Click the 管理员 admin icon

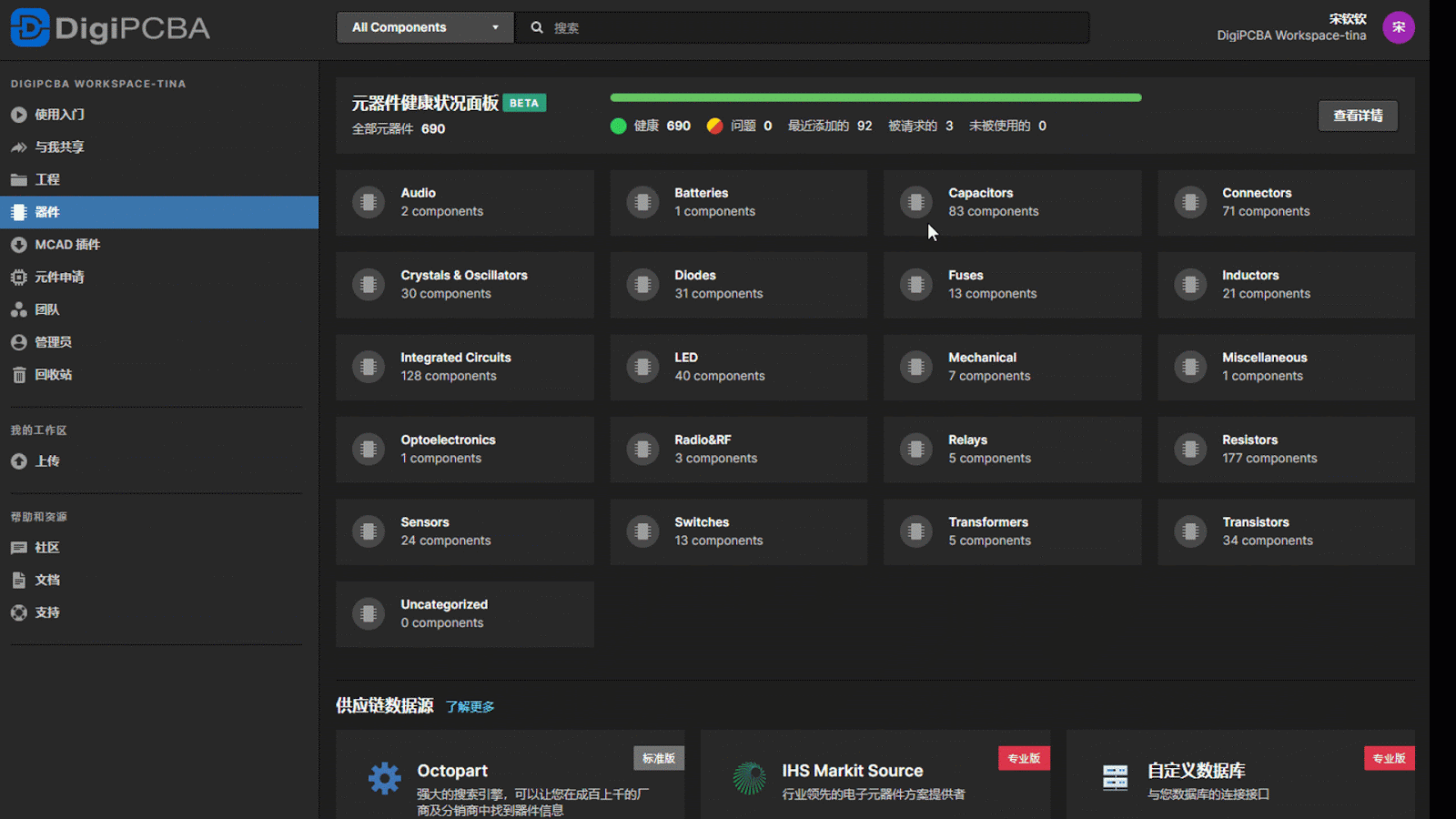coord(18,342)
